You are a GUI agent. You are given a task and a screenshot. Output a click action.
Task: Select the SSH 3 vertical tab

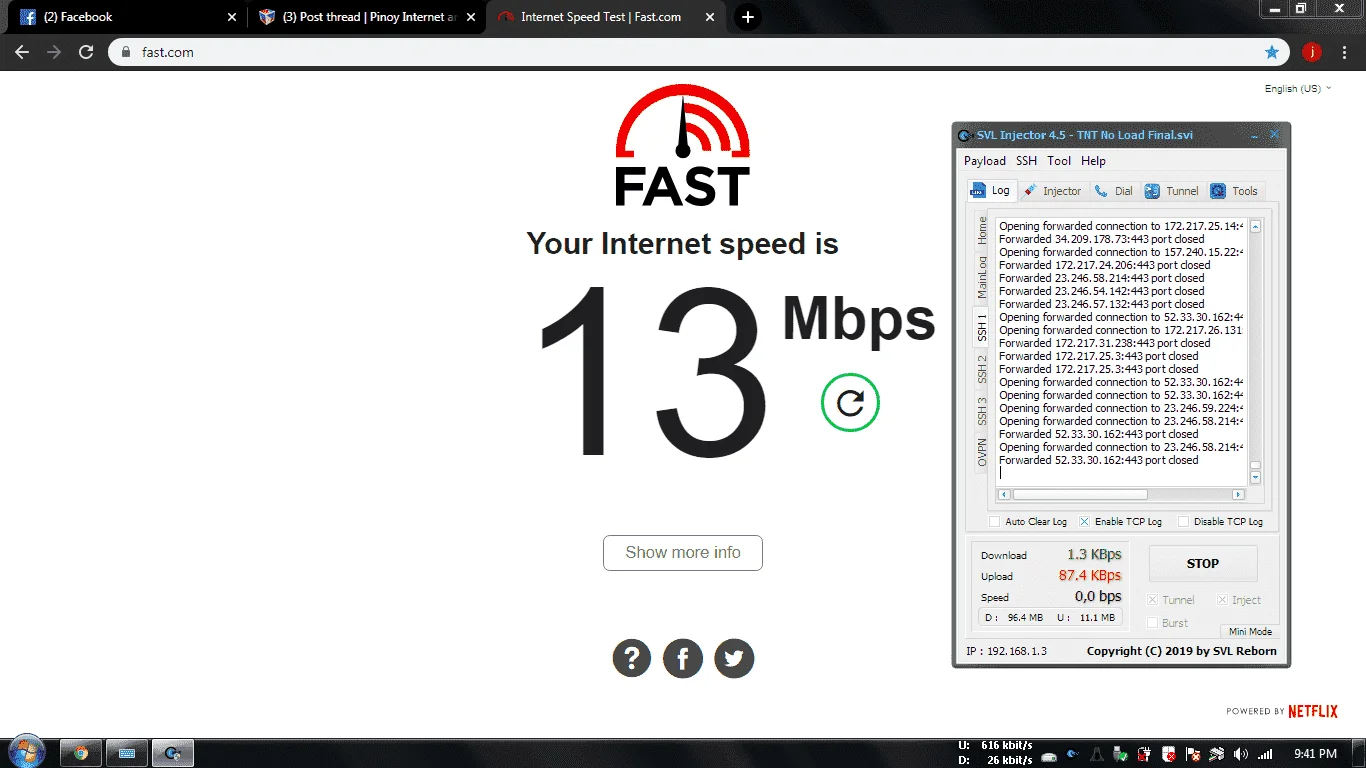tap(982, 412)
